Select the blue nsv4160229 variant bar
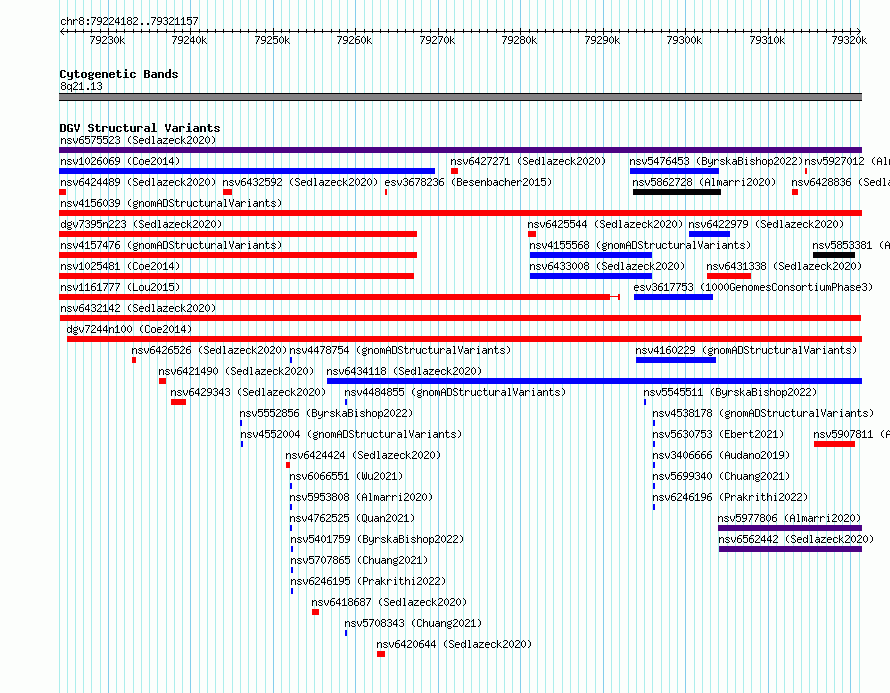The width and height of the screenshot is (890, 693). 676,360
